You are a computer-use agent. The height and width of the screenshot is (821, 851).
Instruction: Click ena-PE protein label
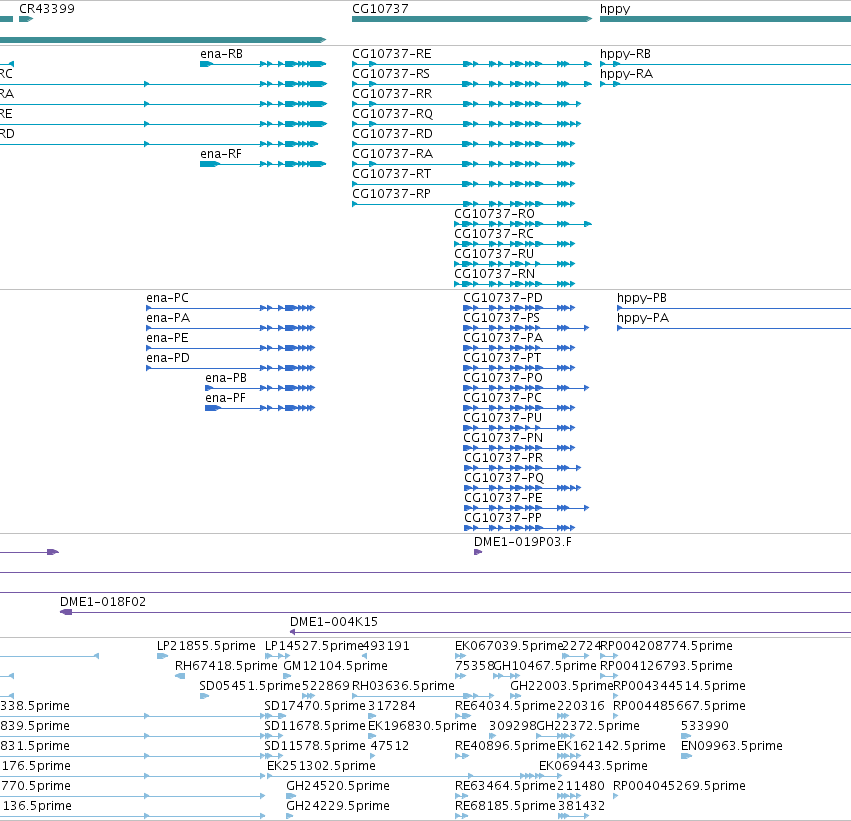[x=167, y=338]
